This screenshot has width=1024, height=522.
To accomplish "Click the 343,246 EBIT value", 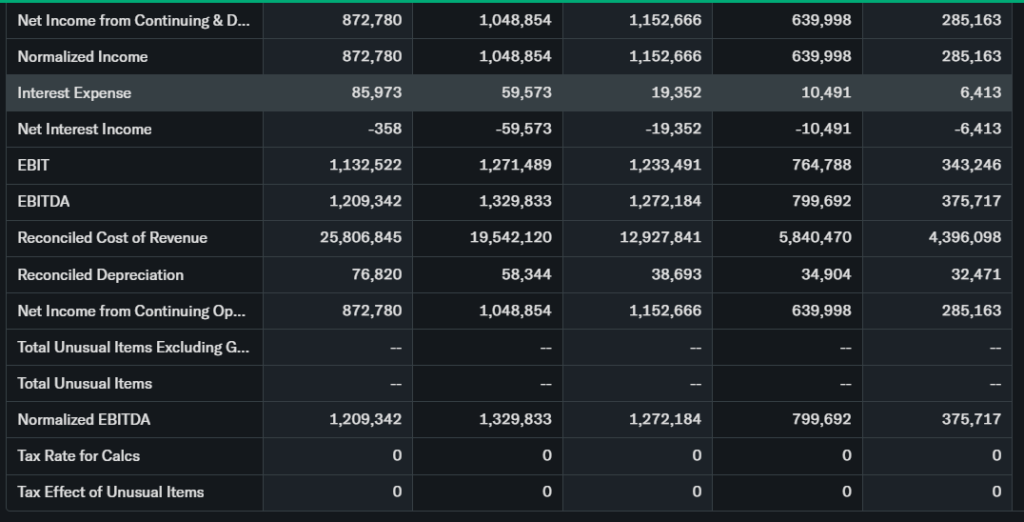I will (971, 165).
